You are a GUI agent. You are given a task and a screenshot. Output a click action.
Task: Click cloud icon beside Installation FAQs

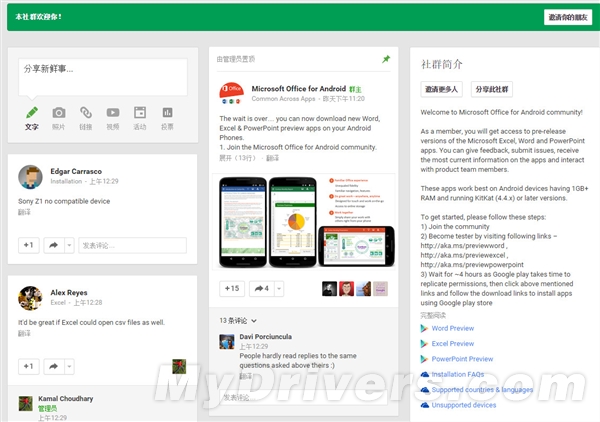click(425, 374)
